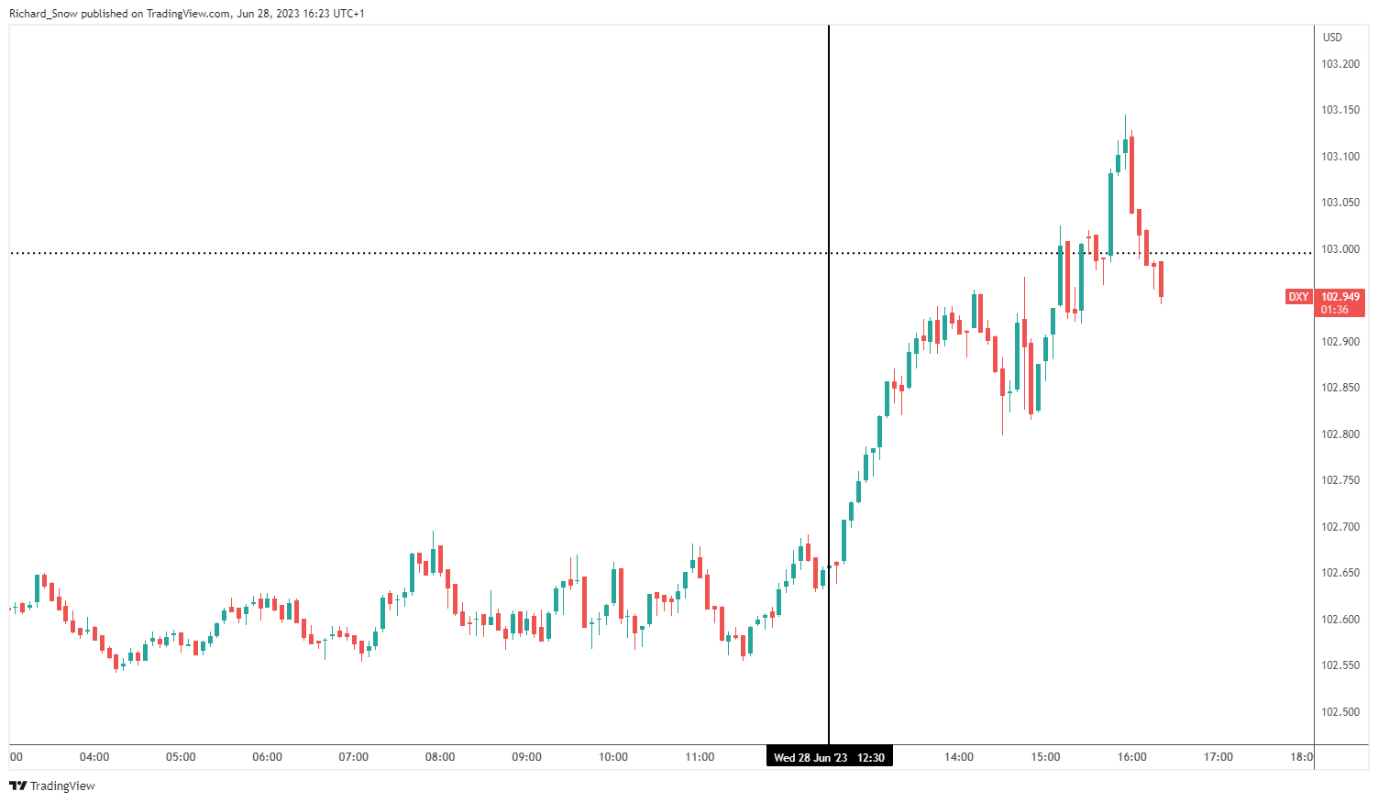
Task: Click the 10:00 time axis label
Action: [x=613, y=758]
